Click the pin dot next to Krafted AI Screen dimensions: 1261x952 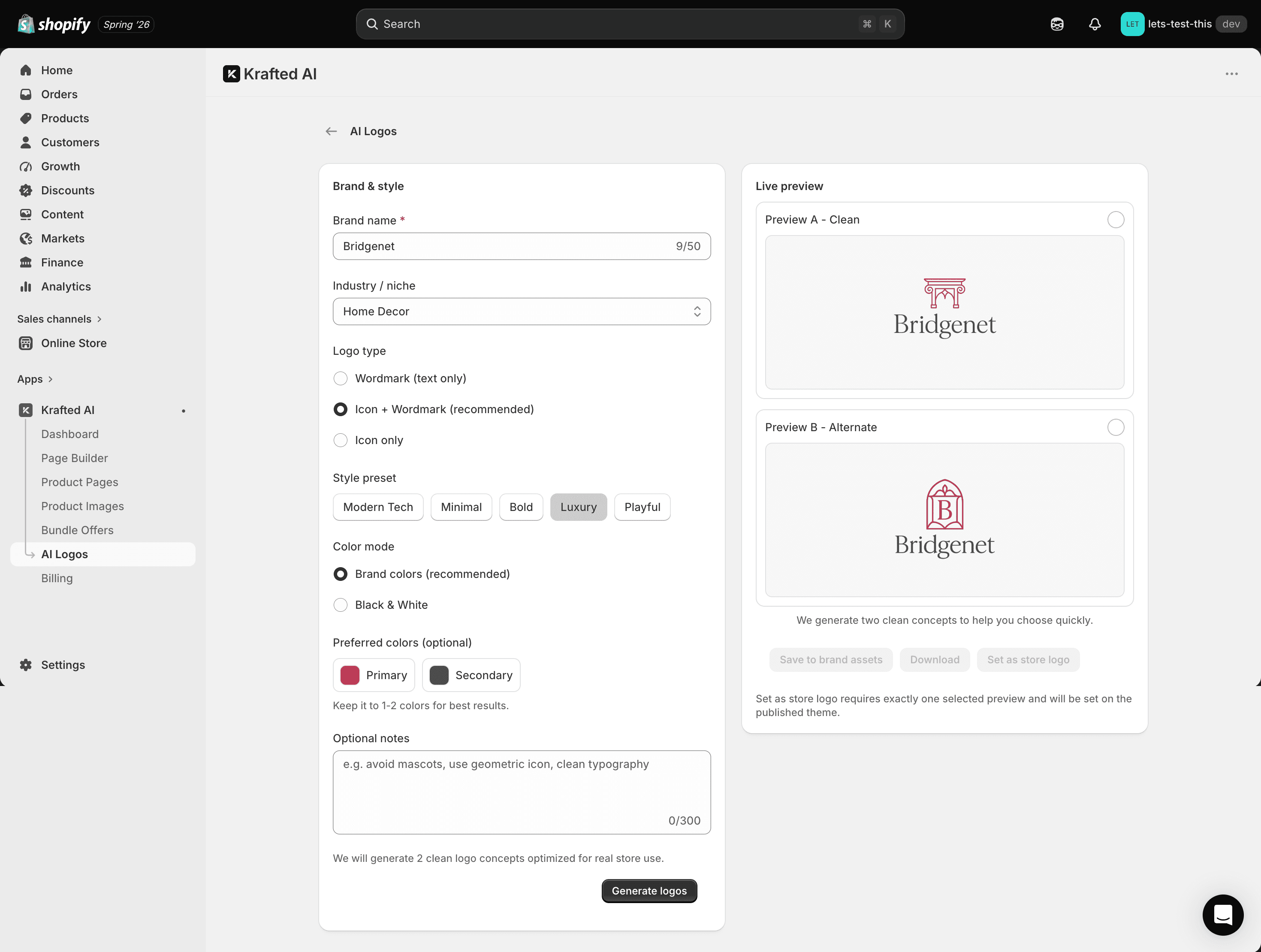click(x=184, y=411)
